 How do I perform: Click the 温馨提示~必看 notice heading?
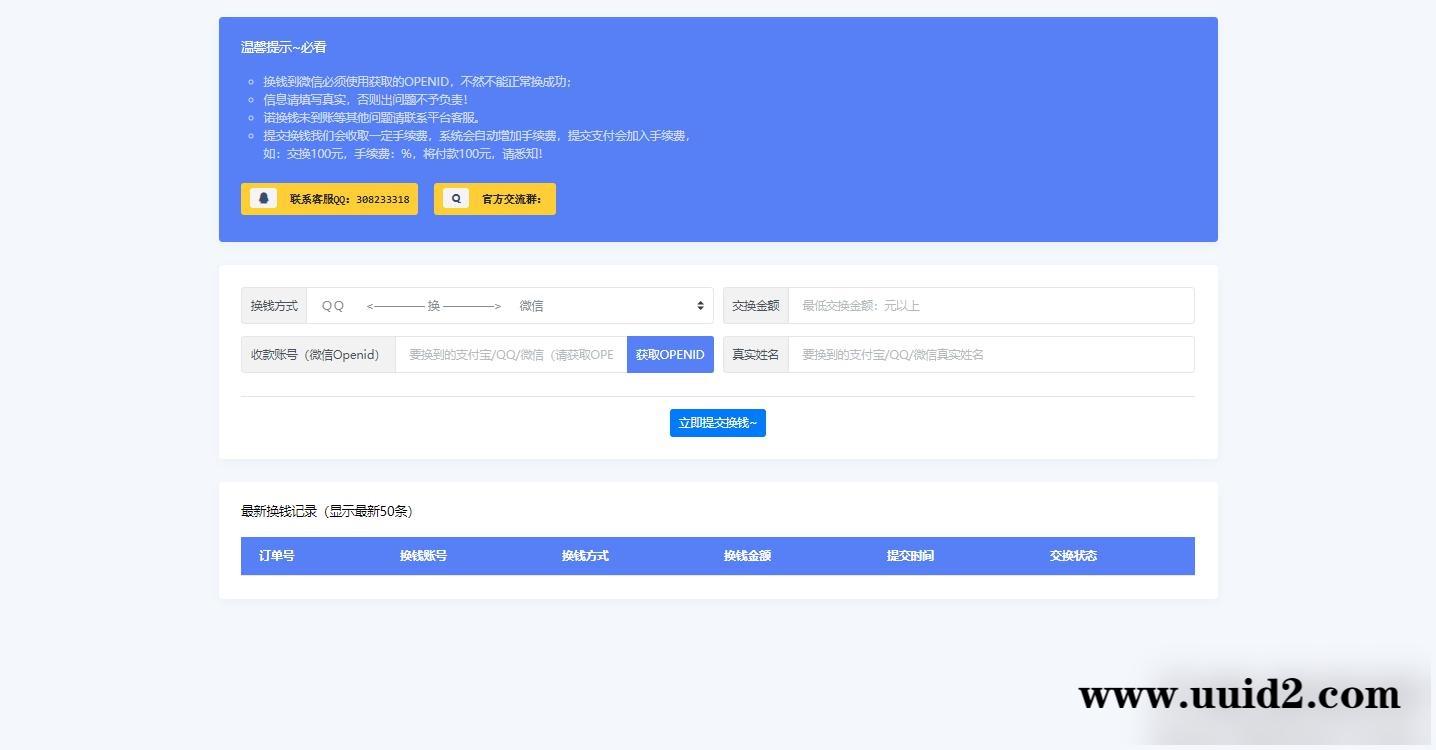point(283,46)
